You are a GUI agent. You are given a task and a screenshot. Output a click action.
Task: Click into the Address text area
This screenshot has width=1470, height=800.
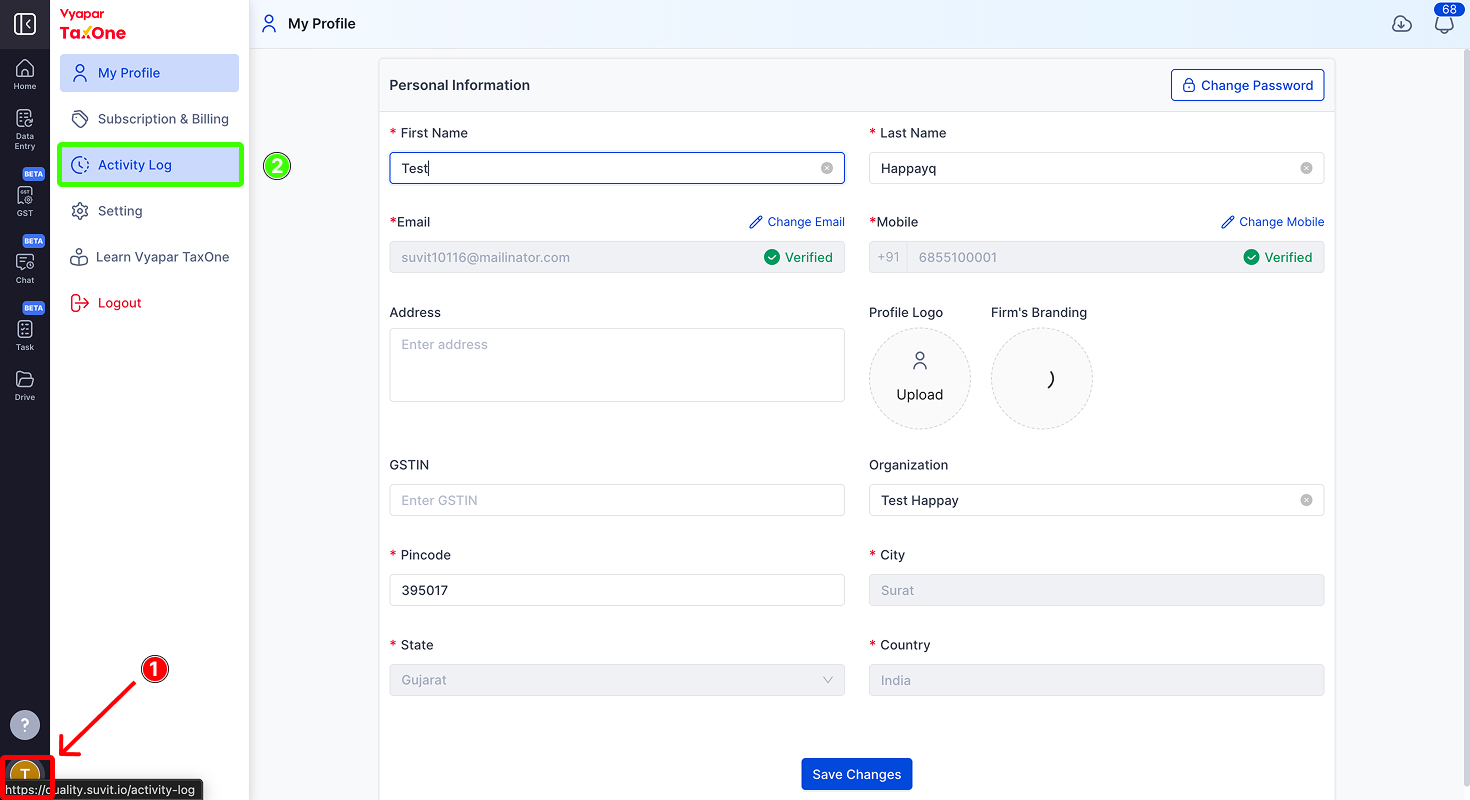617,365
